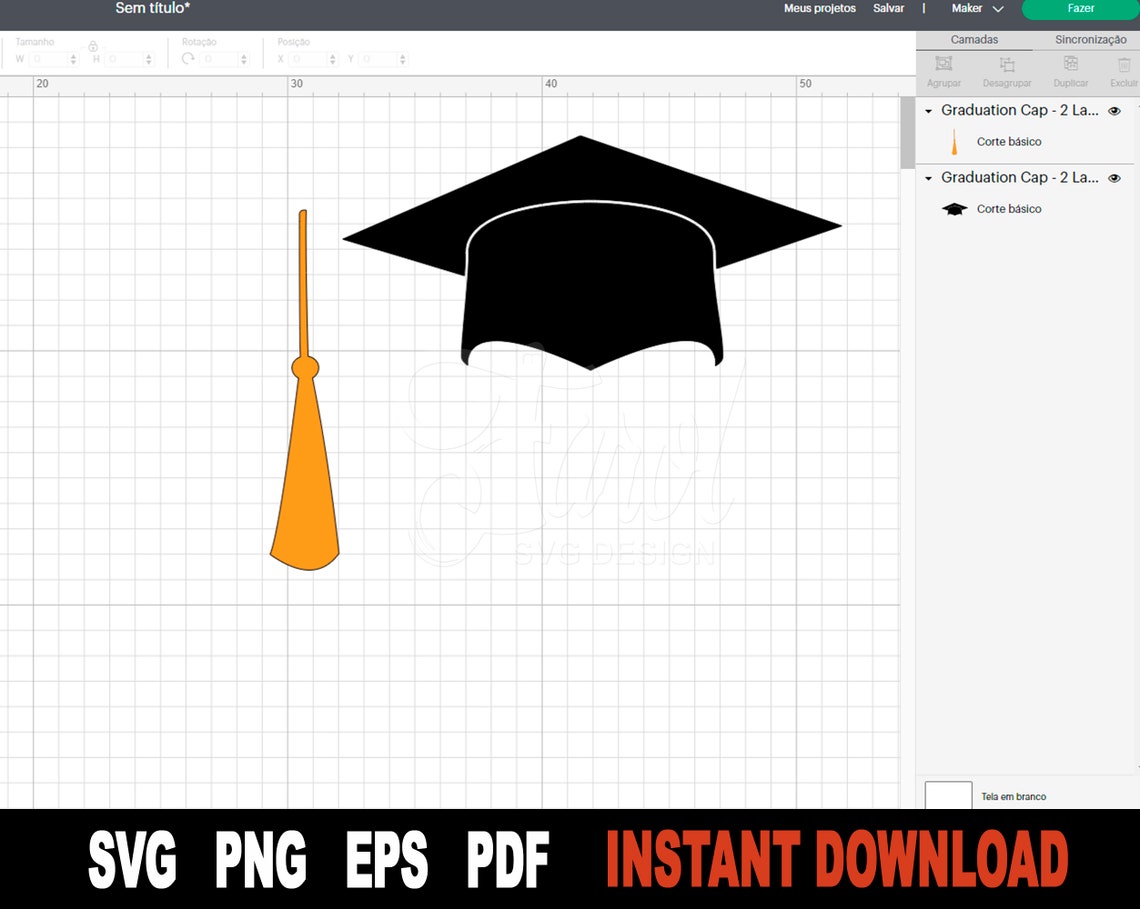Click the Tela em branco color swatch
The height and width of the screenshot is (909, 1140).
coord(948,795)
